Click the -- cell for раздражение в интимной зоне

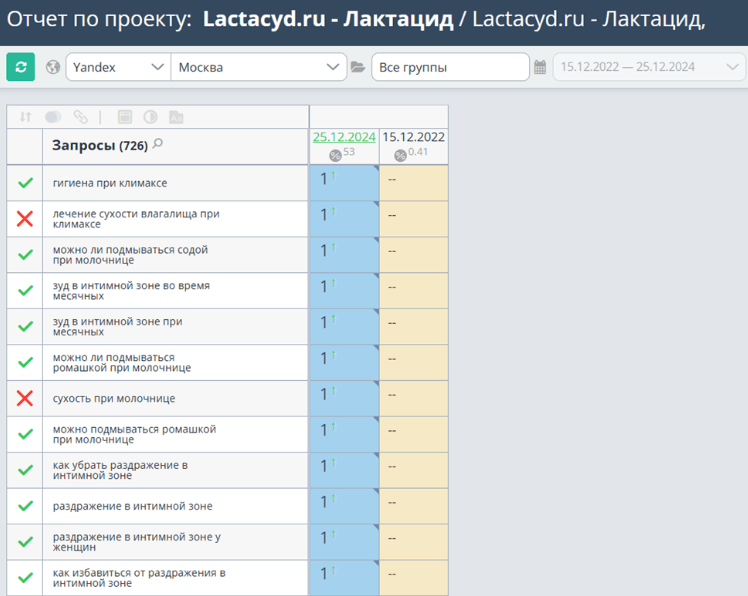[414, 506]
